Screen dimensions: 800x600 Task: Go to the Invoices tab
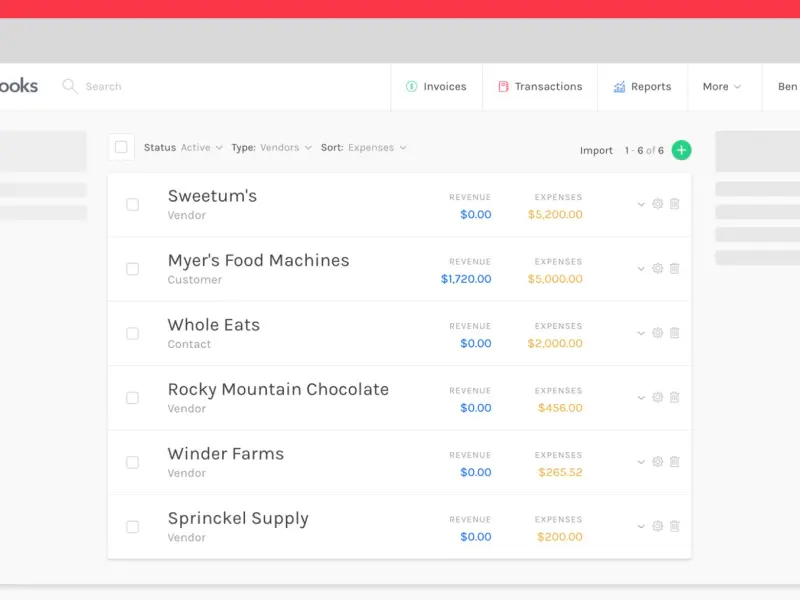437,87
